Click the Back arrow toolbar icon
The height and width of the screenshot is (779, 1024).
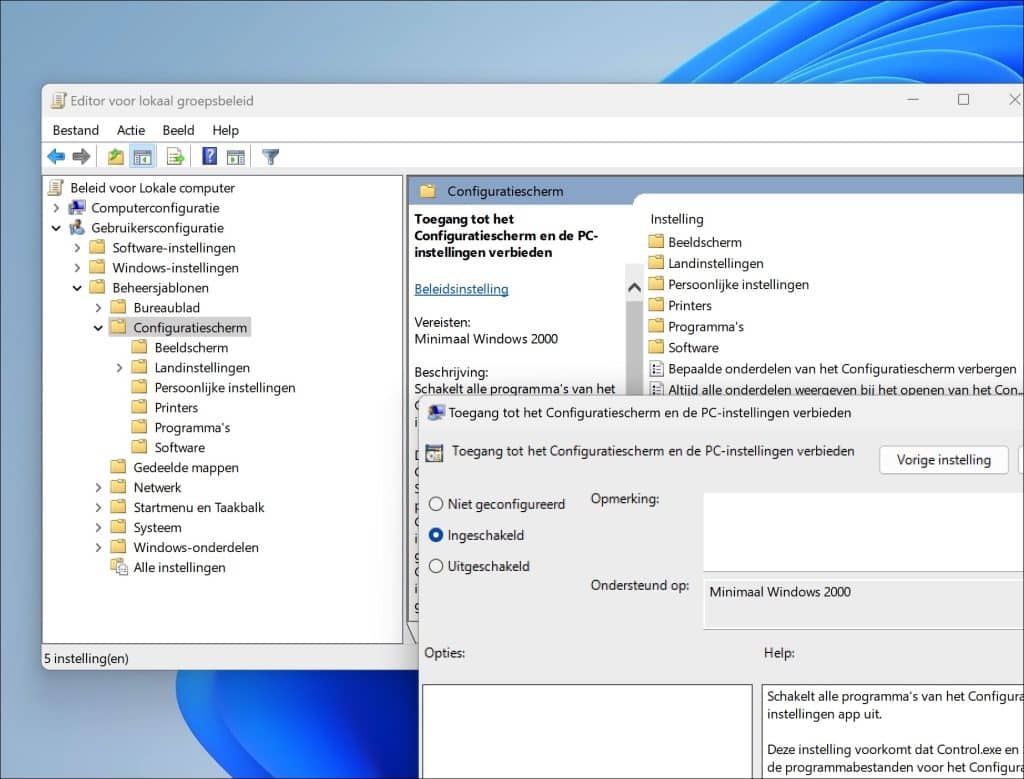[56, 157]
